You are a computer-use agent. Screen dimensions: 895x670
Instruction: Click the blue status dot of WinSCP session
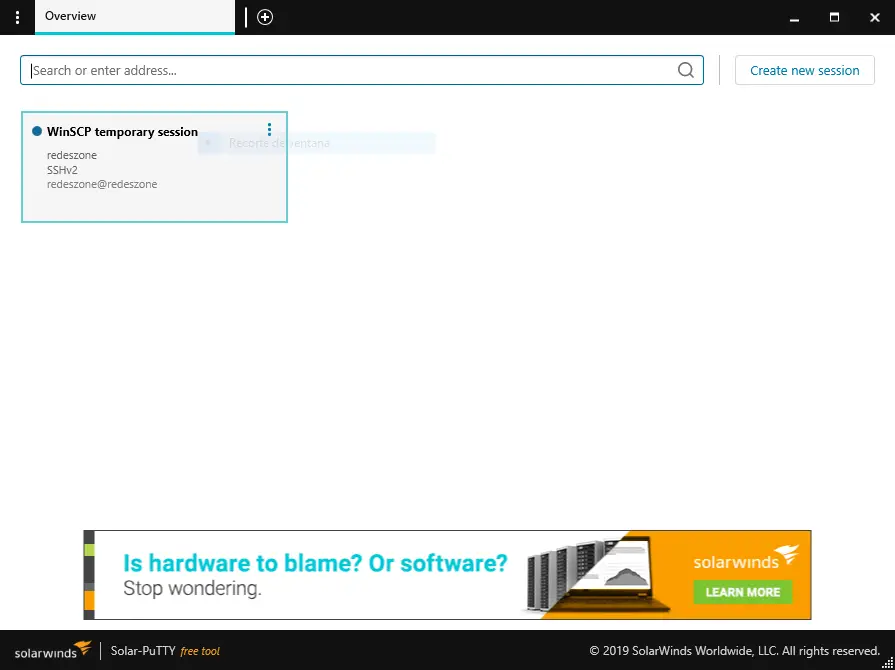(37, 131)
